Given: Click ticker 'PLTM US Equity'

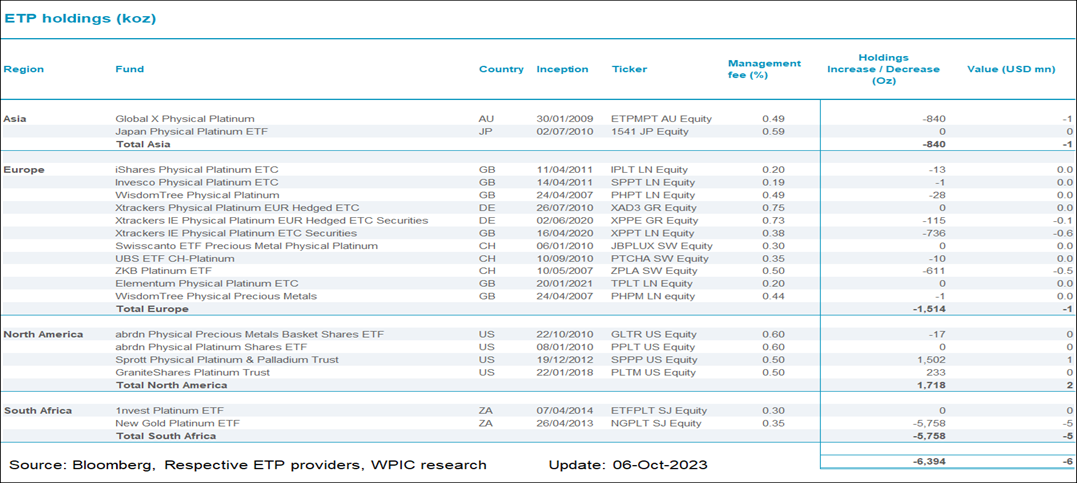Looking at the screenshot, I should click(x=653, y=372).
